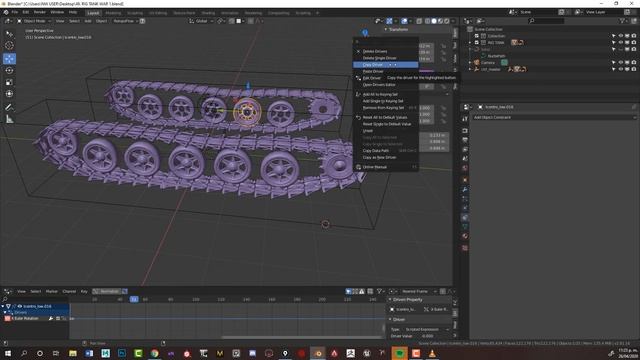Open Channel menu in drivers editor
Viewport: 640px width, 360px height.
pos(69,291)
